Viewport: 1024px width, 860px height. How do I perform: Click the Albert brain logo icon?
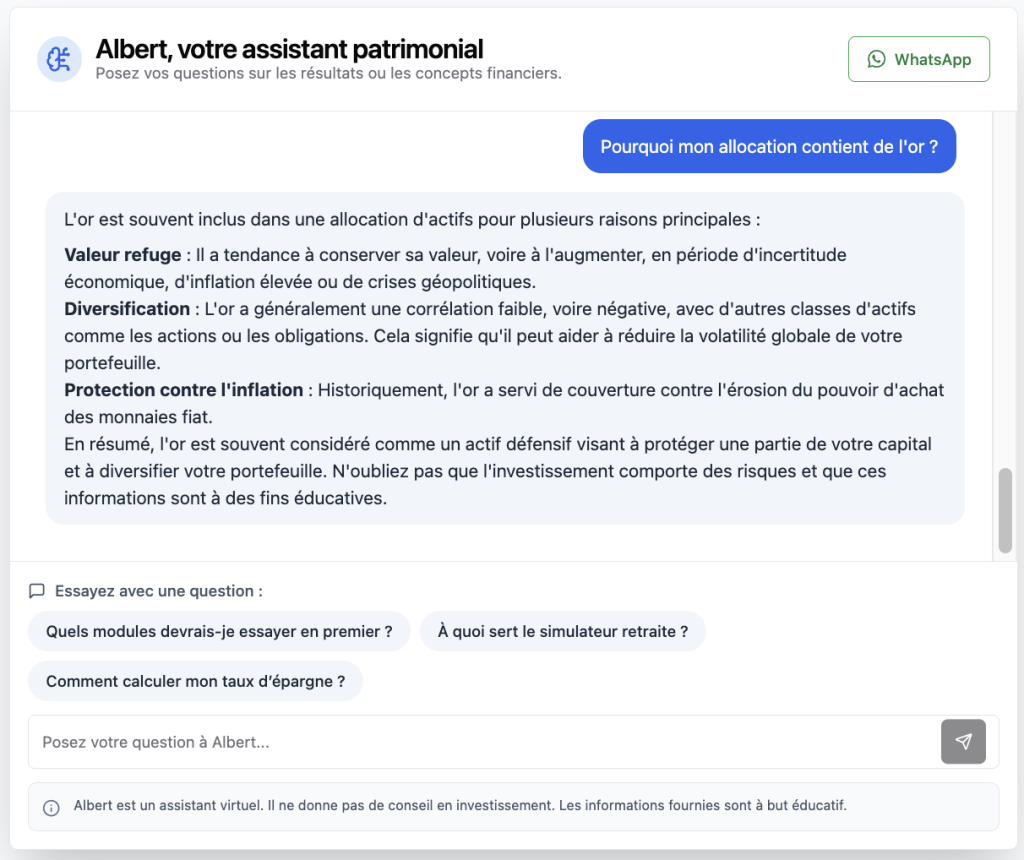tap(59, 60)
